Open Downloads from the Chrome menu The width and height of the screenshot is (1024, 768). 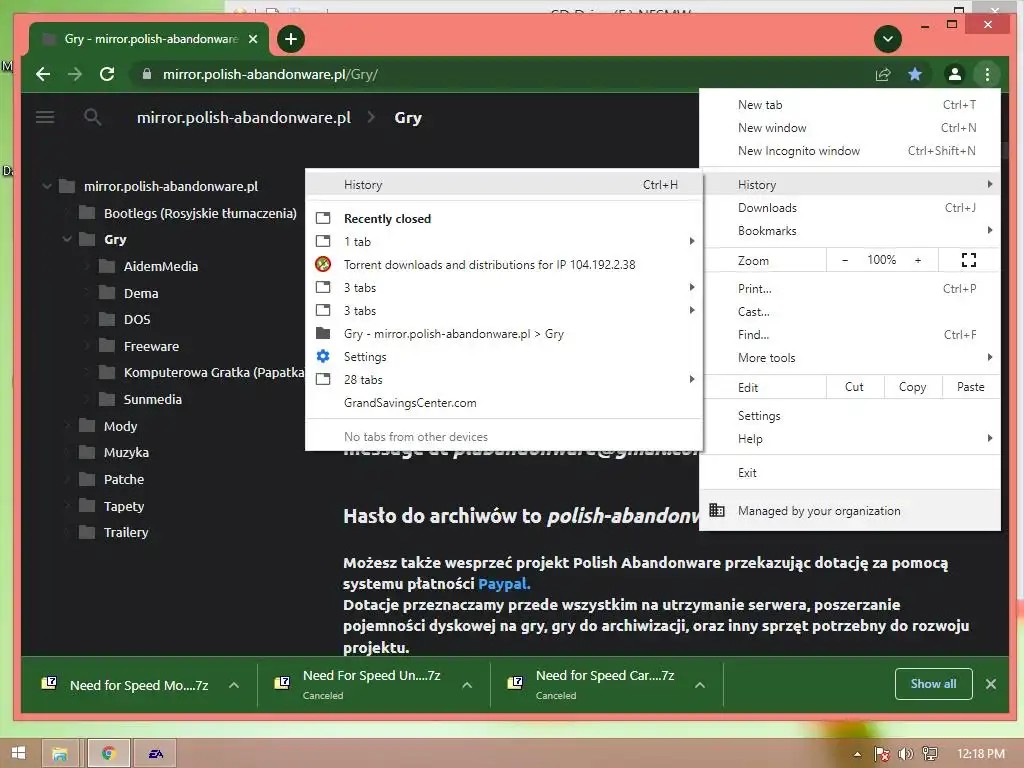tap(850, 208)
